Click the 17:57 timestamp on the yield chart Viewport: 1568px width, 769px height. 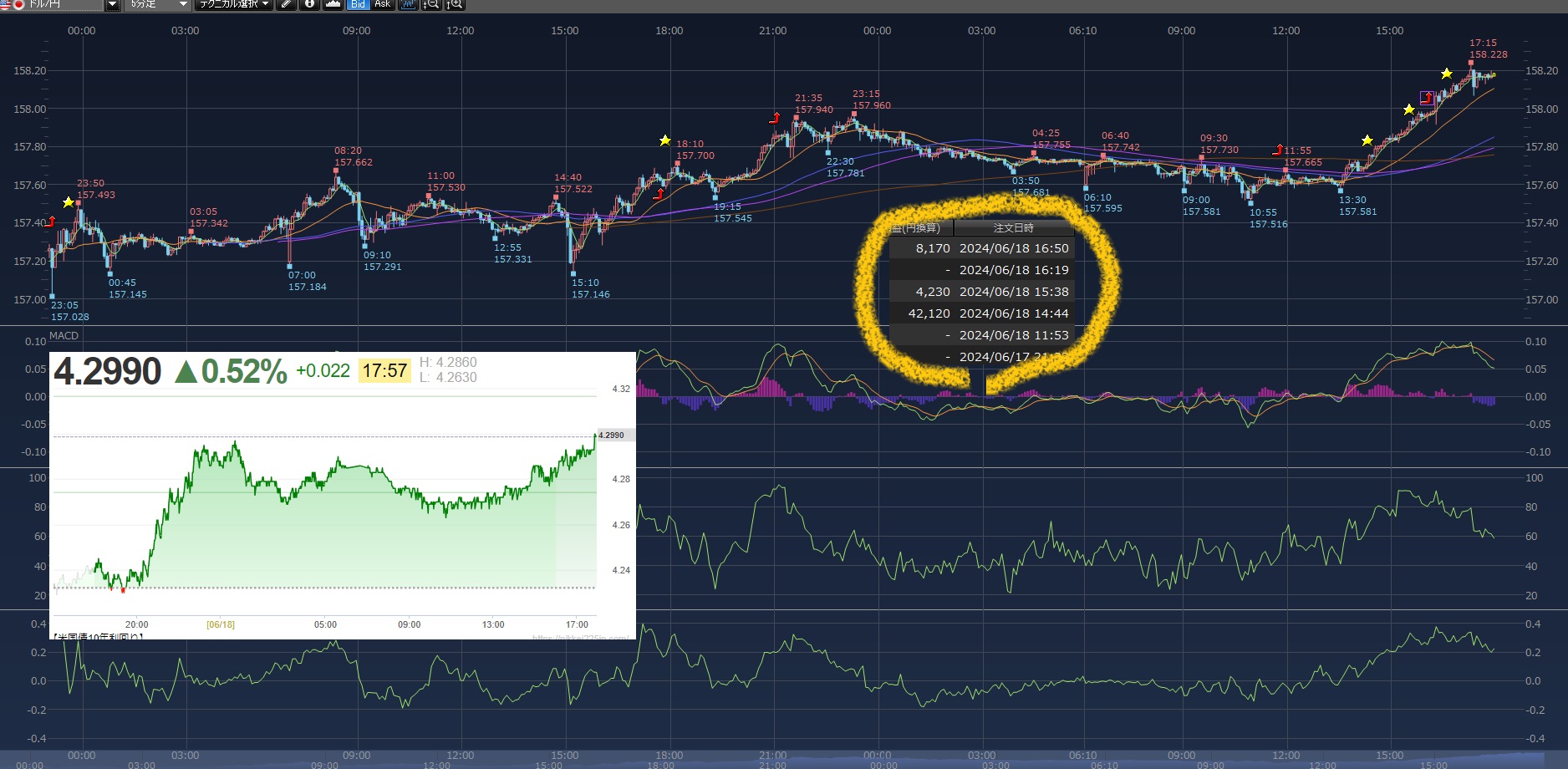pos(384,370)
